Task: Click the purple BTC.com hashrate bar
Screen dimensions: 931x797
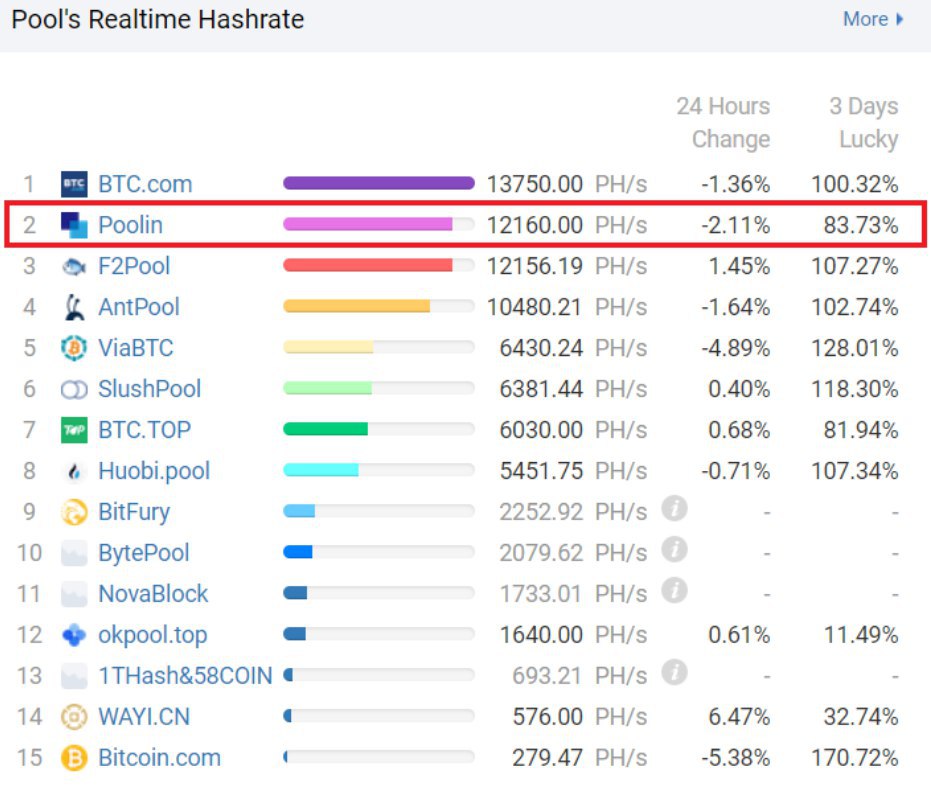Action: tap(379, 183)
